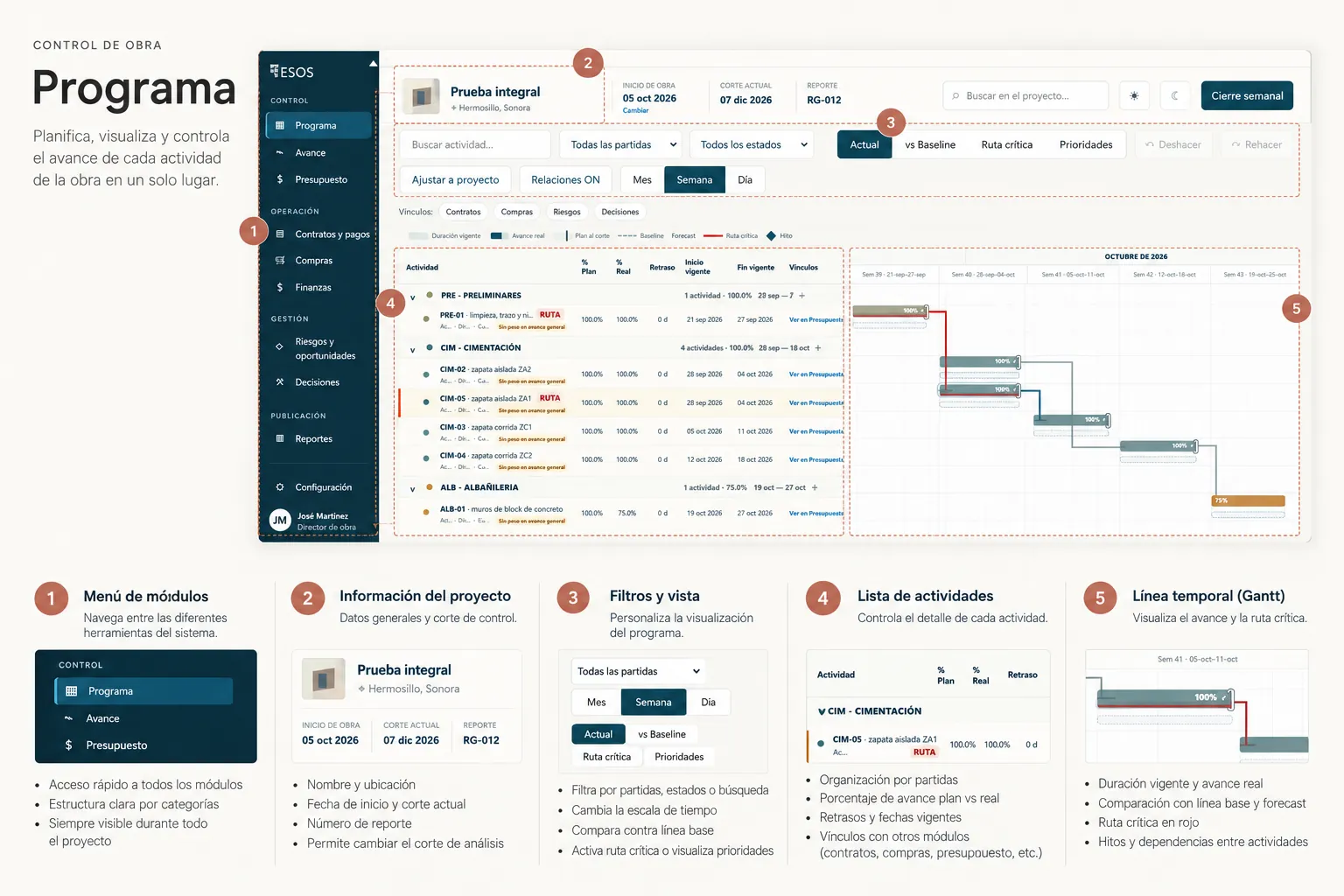Open the Configuración gear icon

pos(280,487)
